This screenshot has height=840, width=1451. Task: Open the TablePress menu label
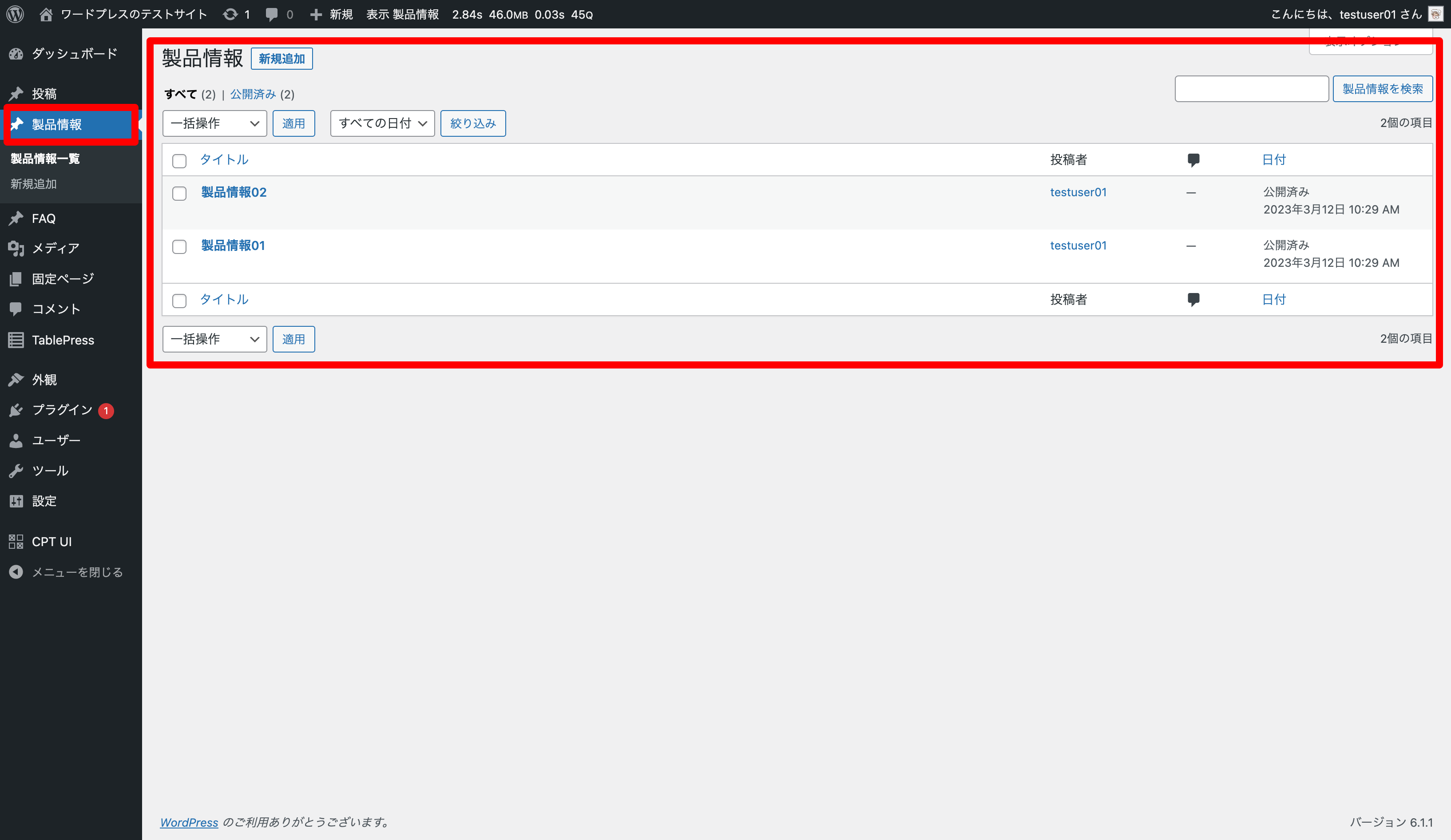[x=63, y=340]
